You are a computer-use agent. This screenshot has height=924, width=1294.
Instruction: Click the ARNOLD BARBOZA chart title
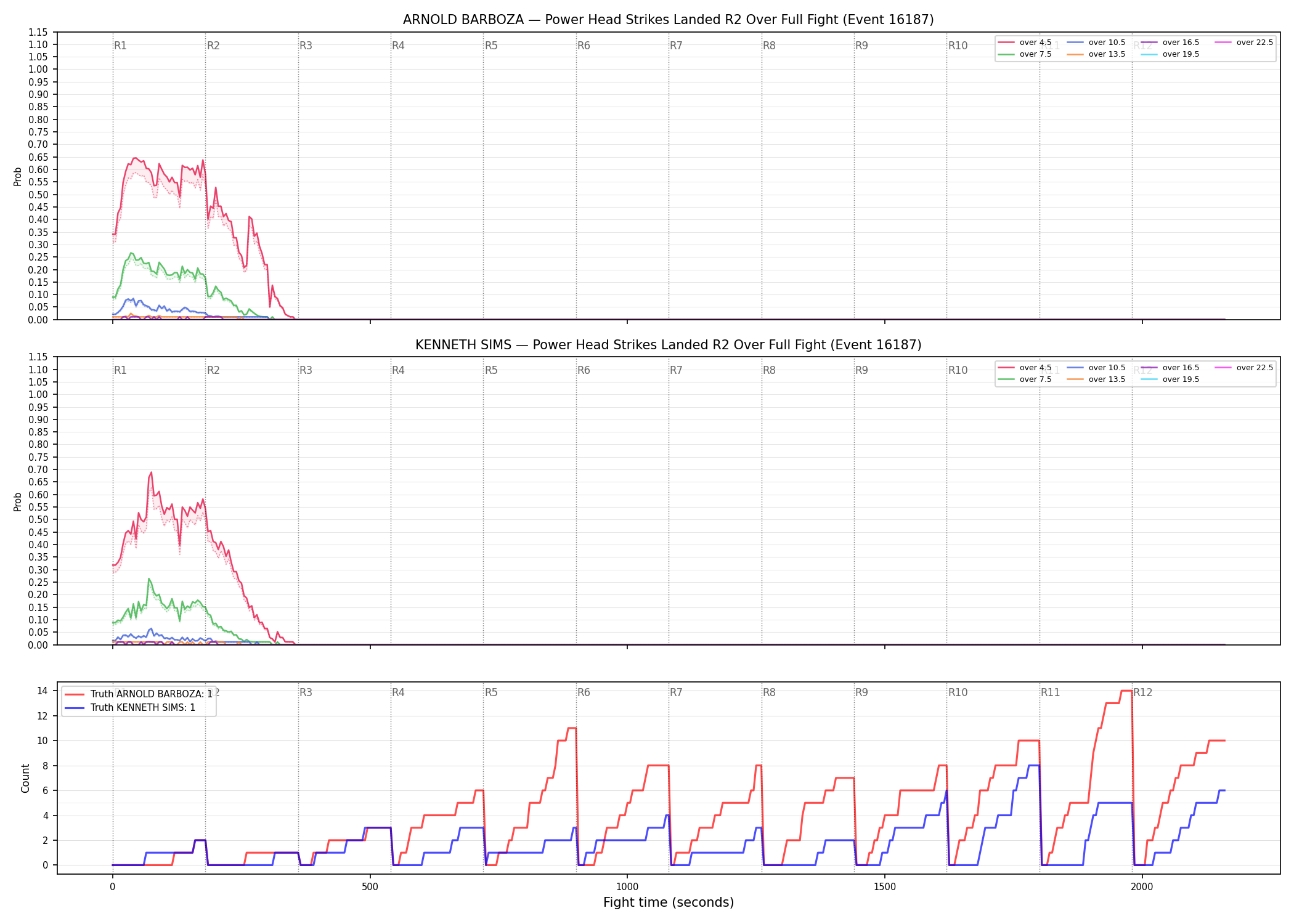pyautogui.click(x=669, y=20)
